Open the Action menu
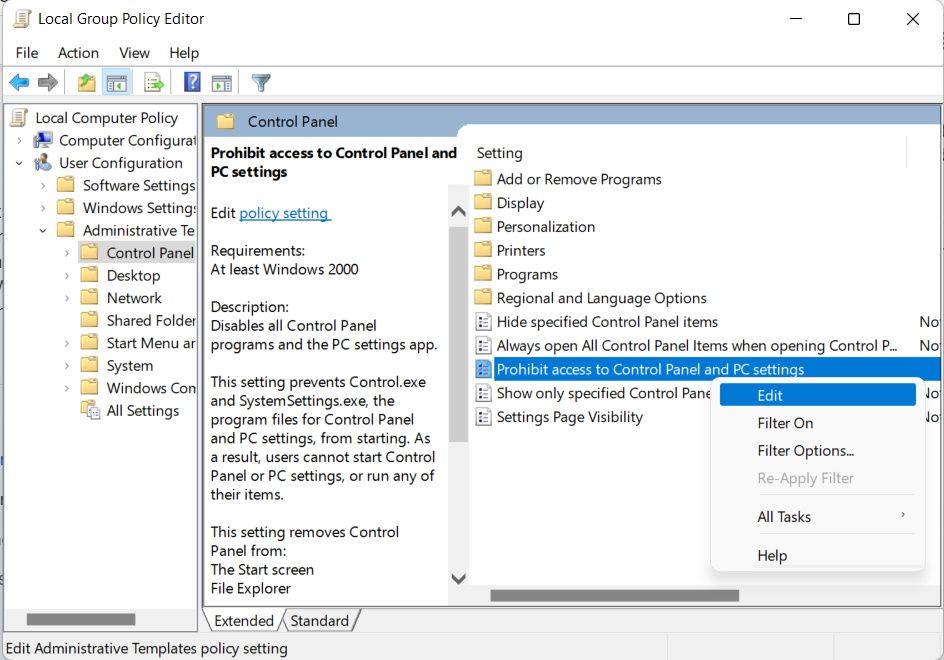 tap(78, 53)
